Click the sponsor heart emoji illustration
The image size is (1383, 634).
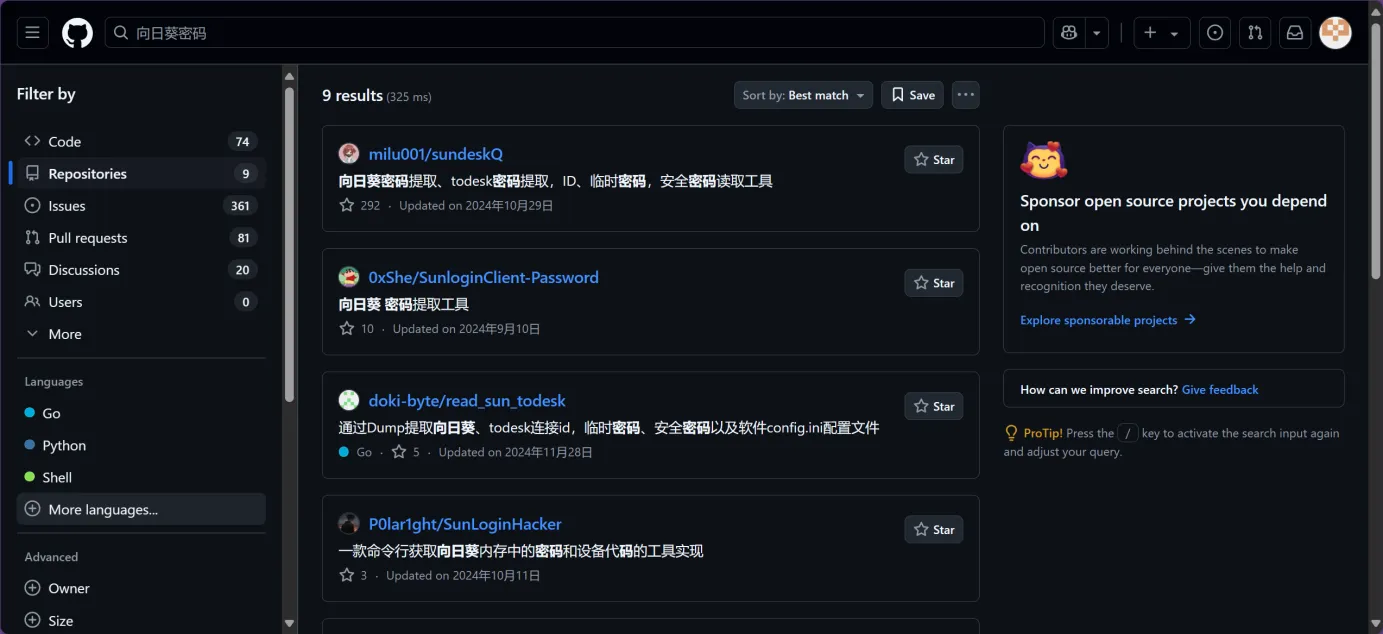1044,161
